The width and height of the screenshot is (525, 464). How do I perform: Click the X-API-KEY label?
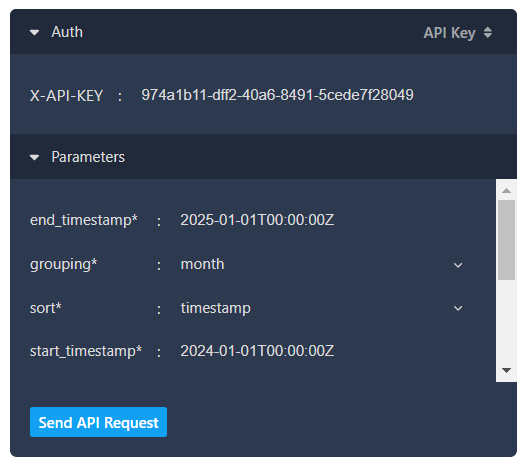[66, 96]
